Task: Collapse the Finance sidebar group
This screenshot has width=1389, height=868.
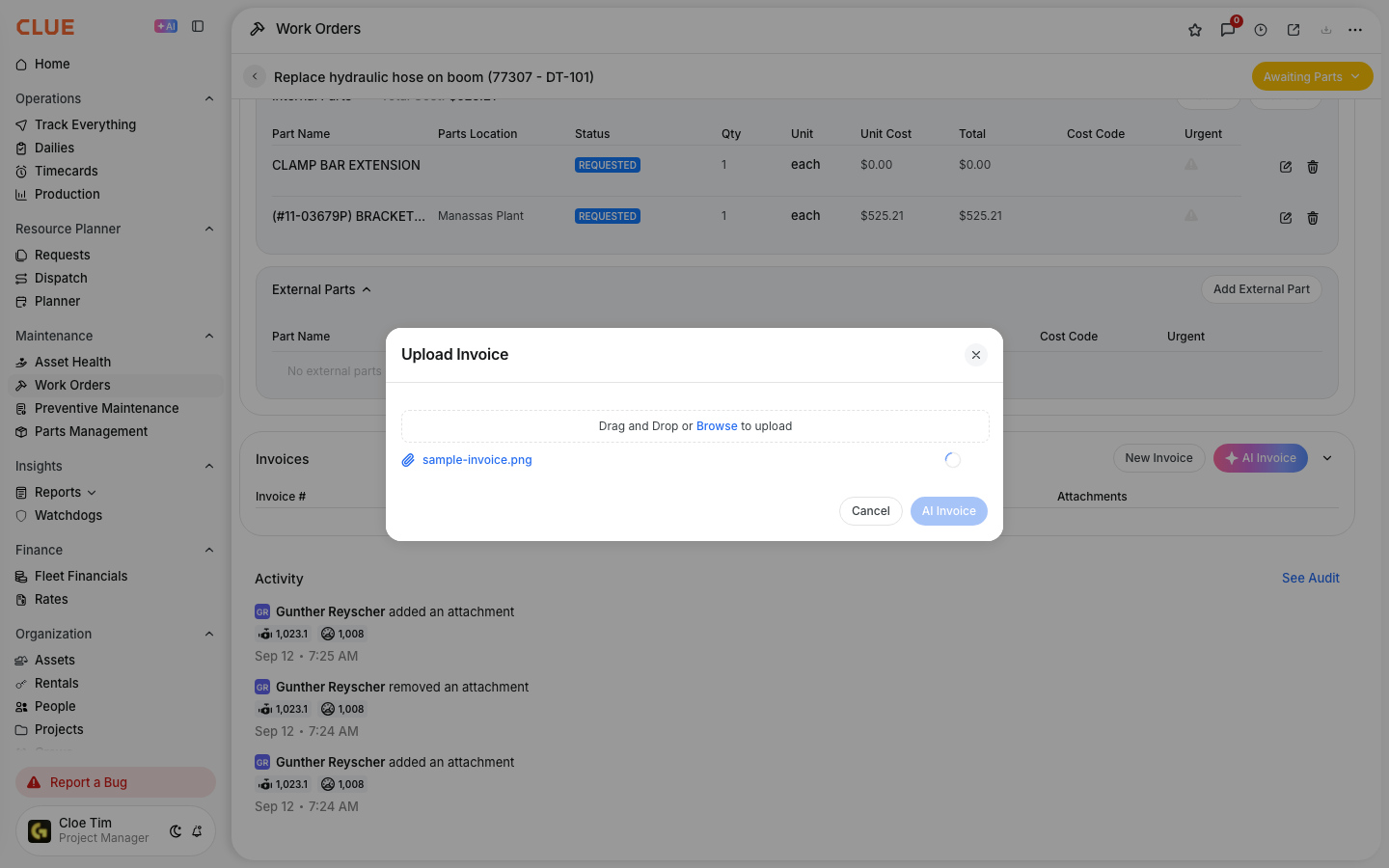Action: coord(209,550)
